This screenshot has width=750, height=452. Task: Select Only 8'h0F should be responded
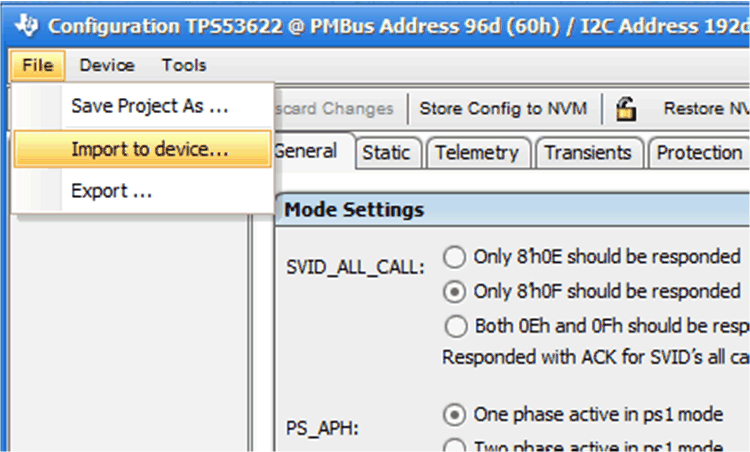coord(455,291)
